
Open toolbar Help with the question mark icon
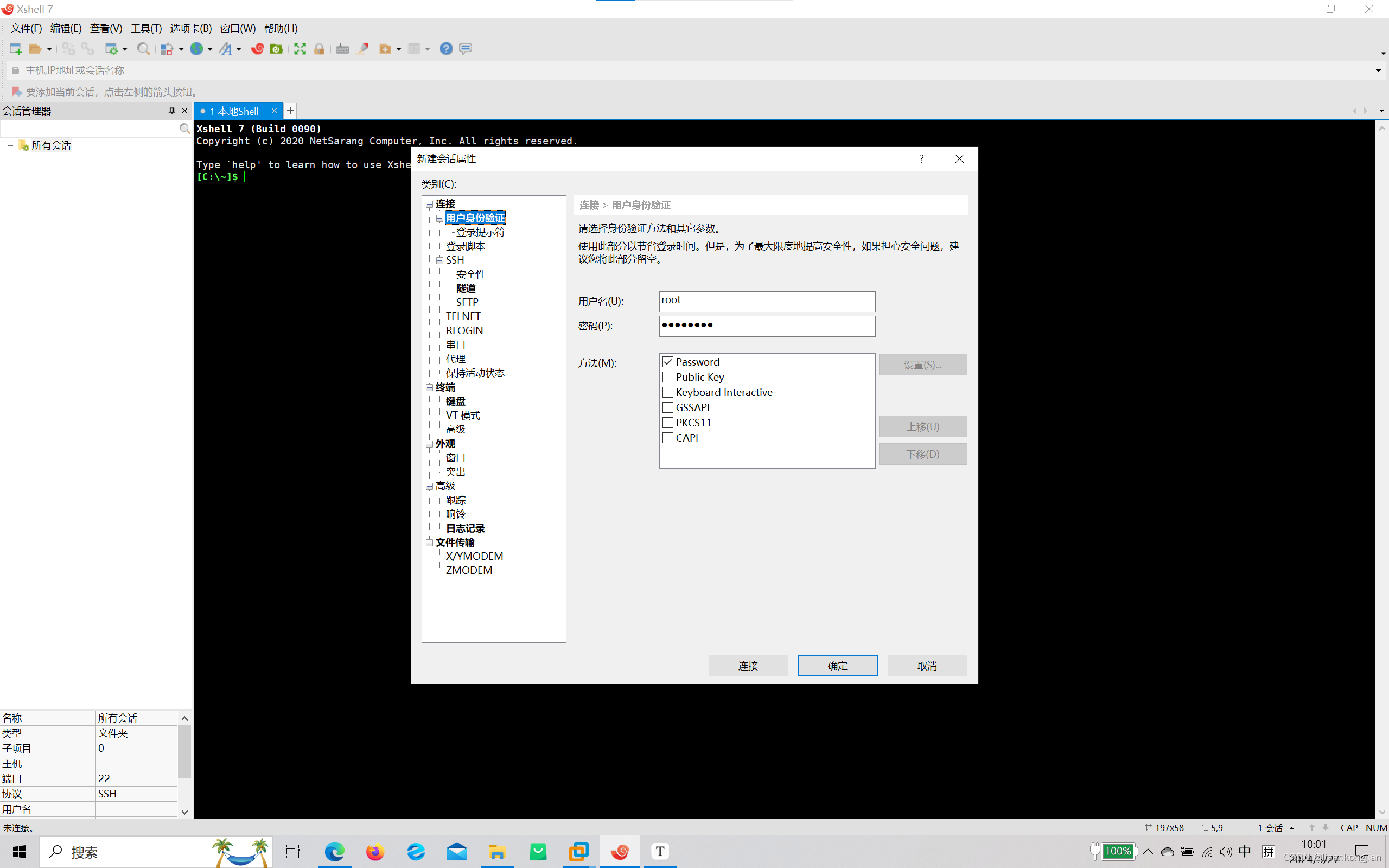(446, 49)
